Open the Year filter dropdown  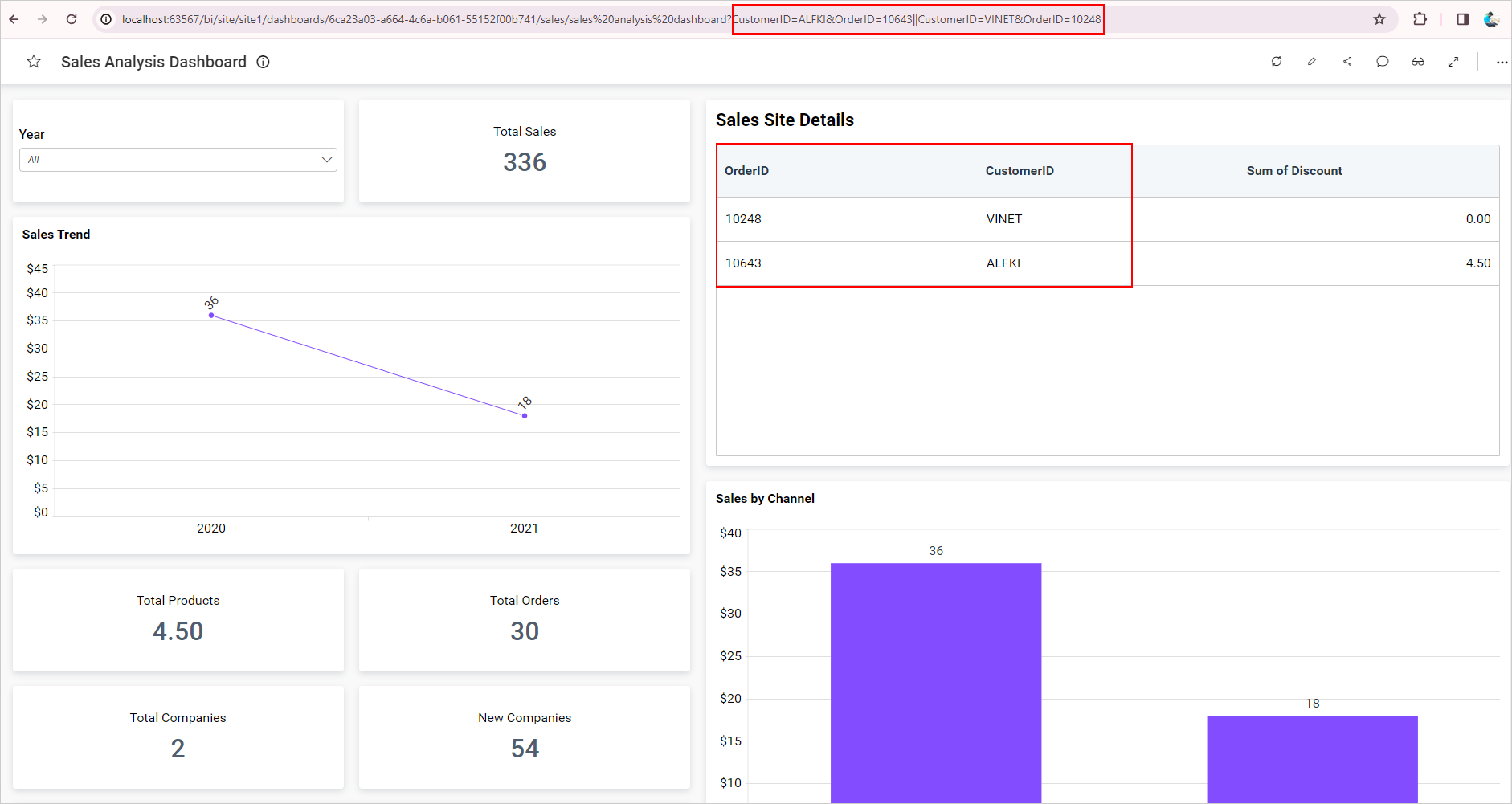tap(178, 160)
